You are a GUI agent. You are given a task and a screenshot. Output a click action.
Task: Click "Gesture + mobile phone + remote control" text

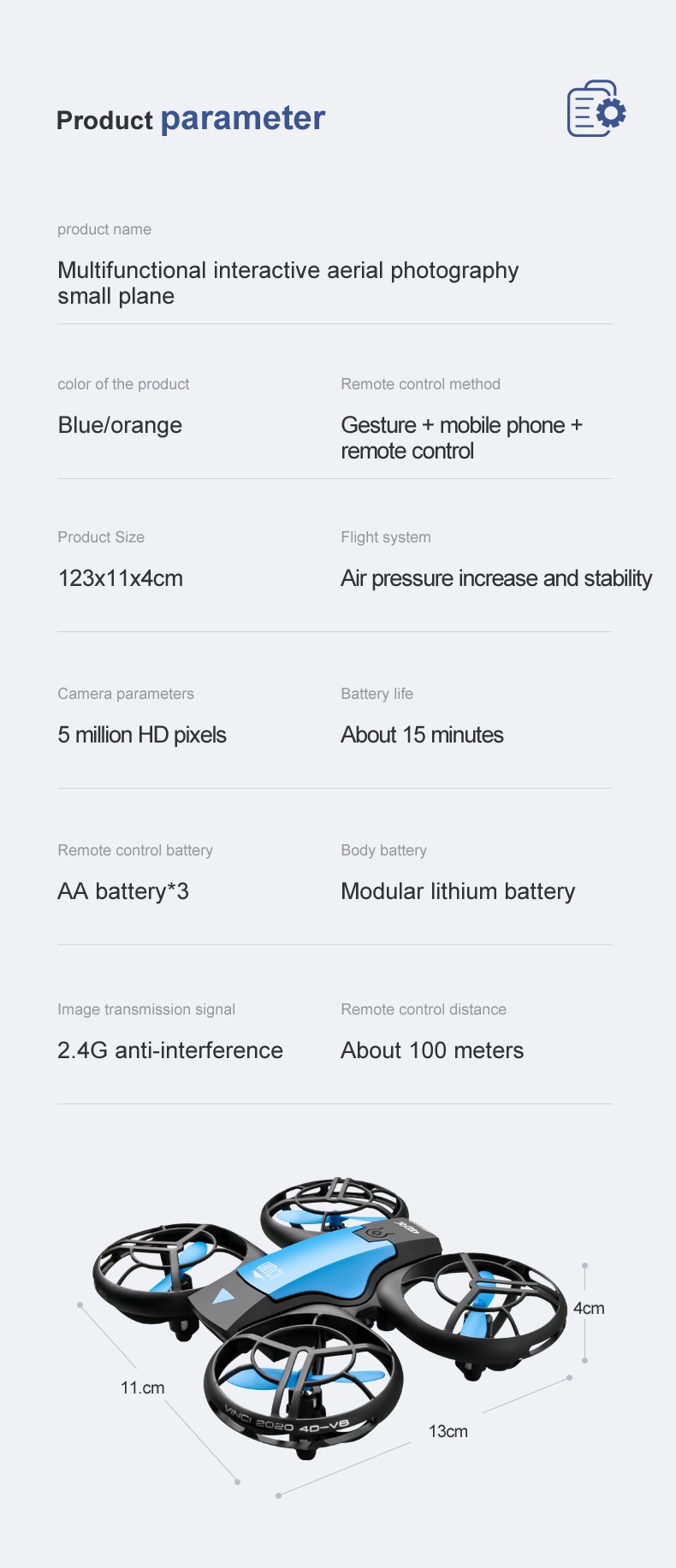pyautogui.click(x=461, y=438)
